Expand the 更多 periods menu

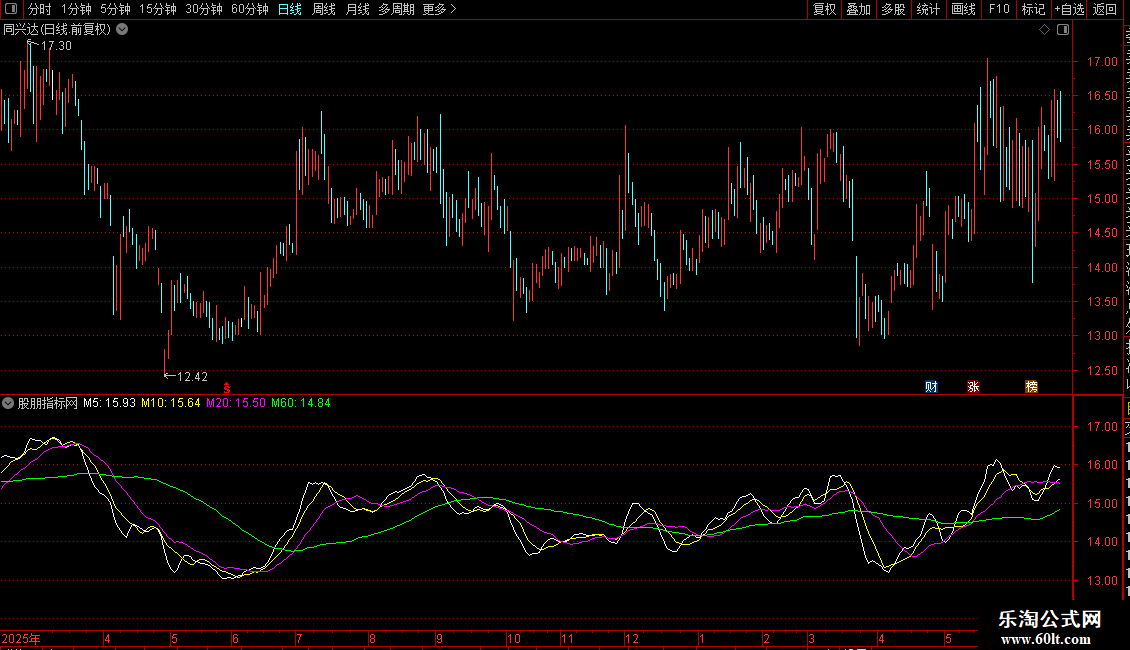pos(439,9)
